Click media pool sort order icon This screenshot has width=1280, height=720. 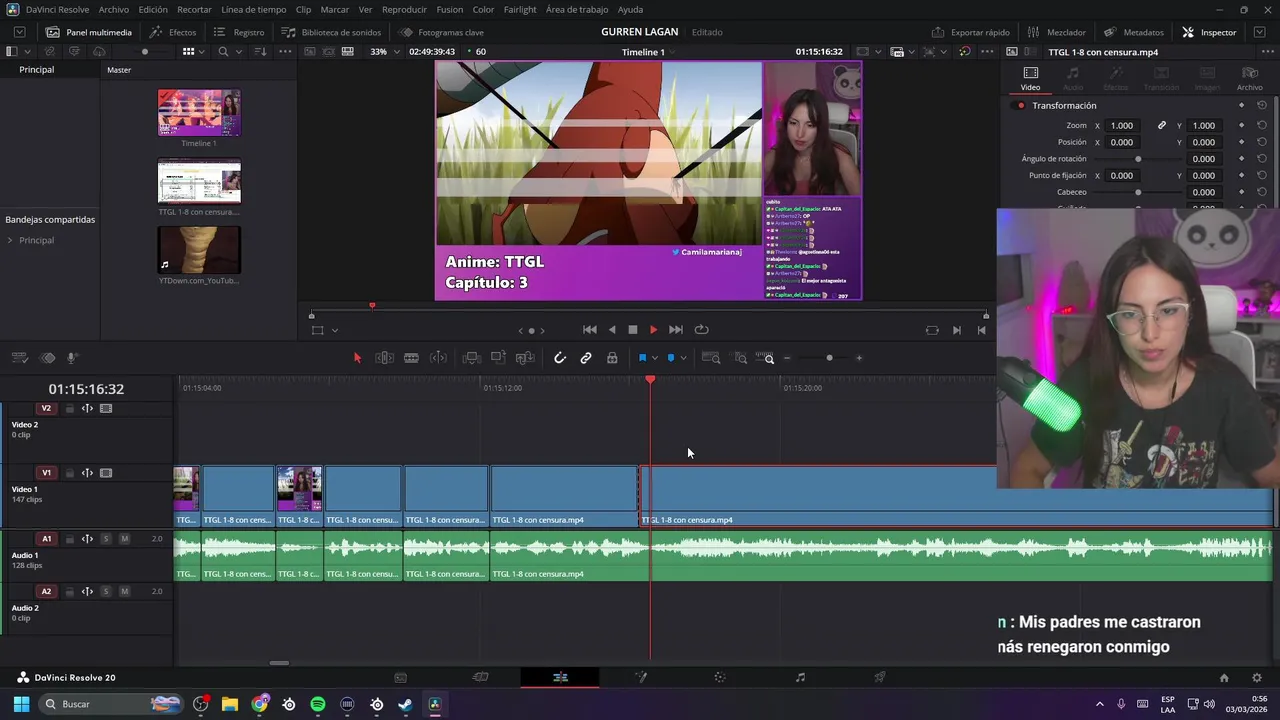tap(260, 51)
